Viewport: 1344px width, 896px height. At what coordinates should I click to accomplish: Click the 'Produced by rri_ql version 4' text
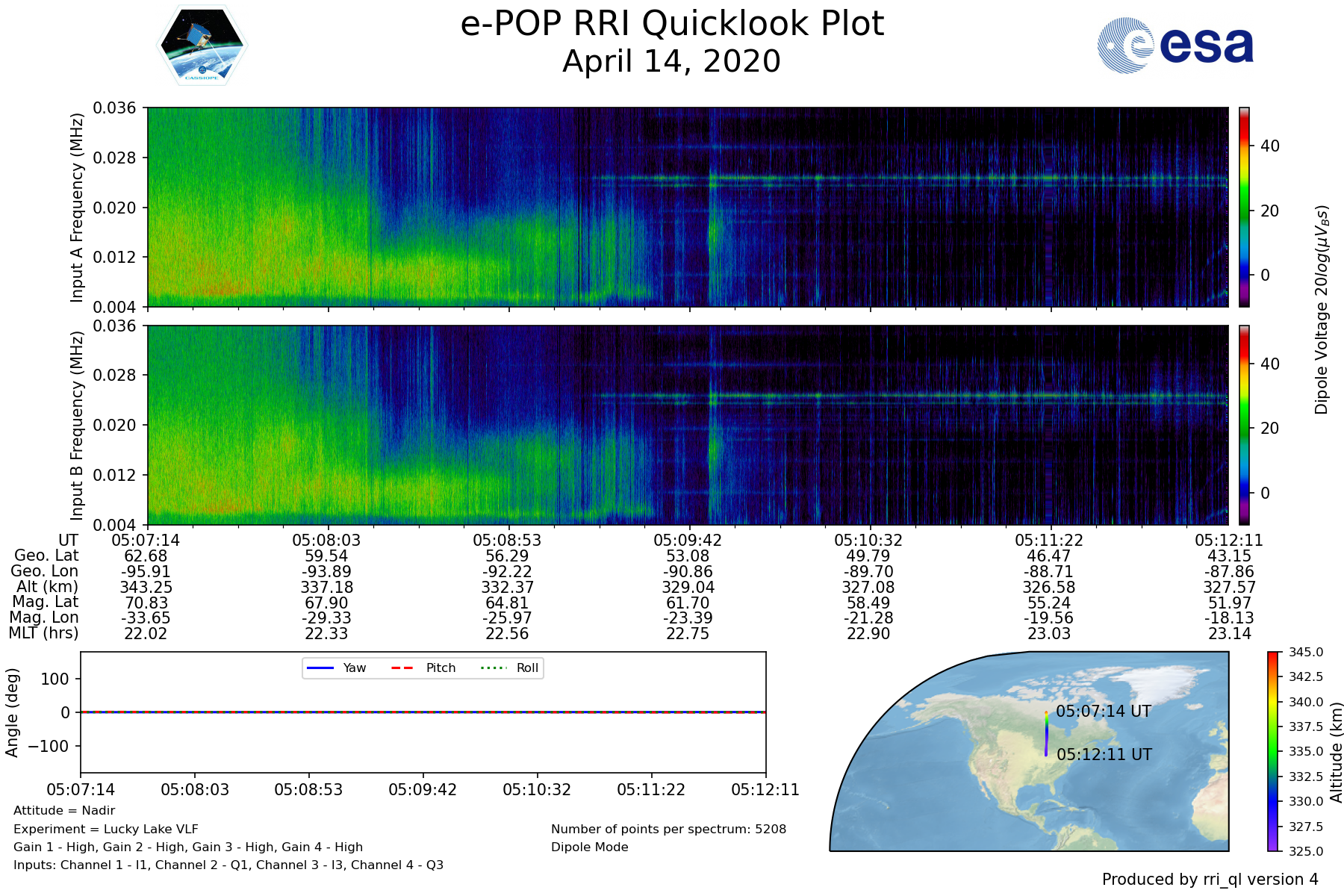(1210, 880)
